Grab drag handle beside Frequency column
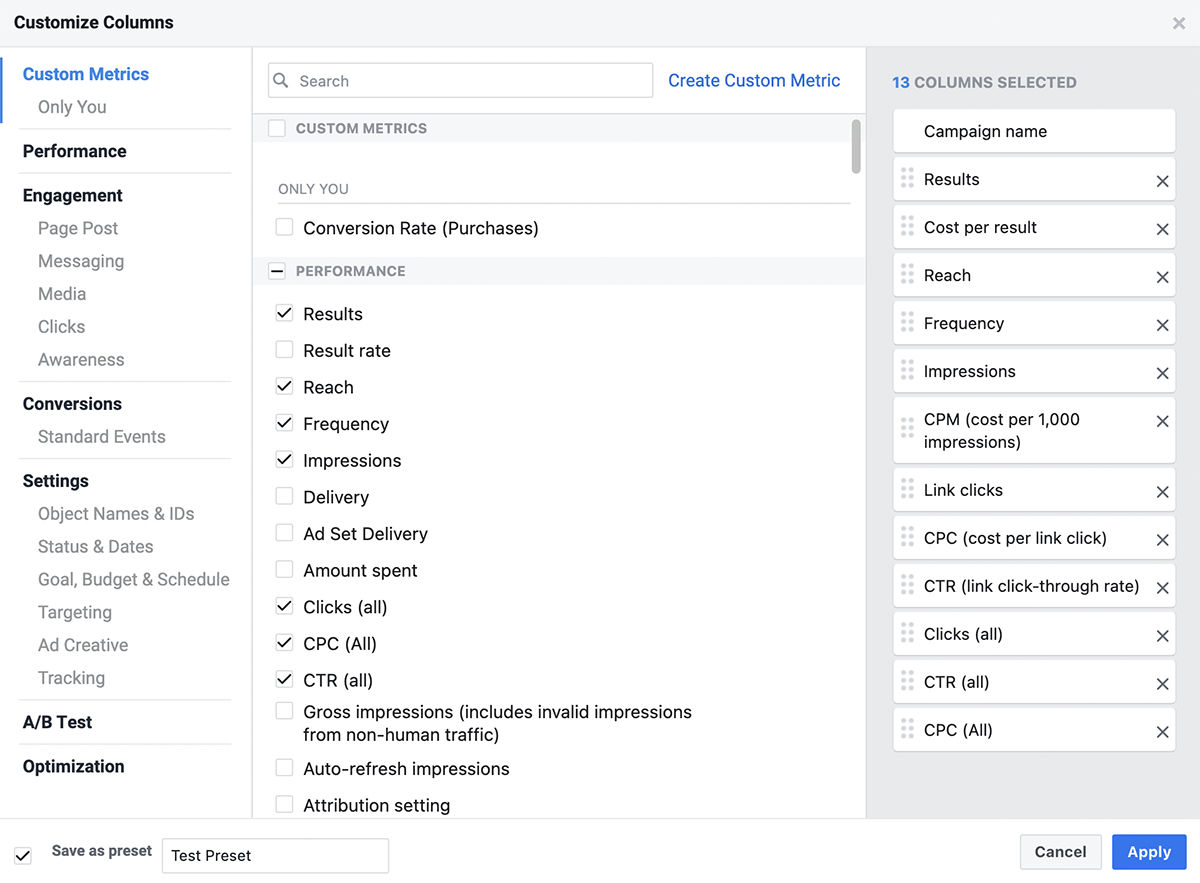This screenshot has height=883, width=1200. click(907, 322)
